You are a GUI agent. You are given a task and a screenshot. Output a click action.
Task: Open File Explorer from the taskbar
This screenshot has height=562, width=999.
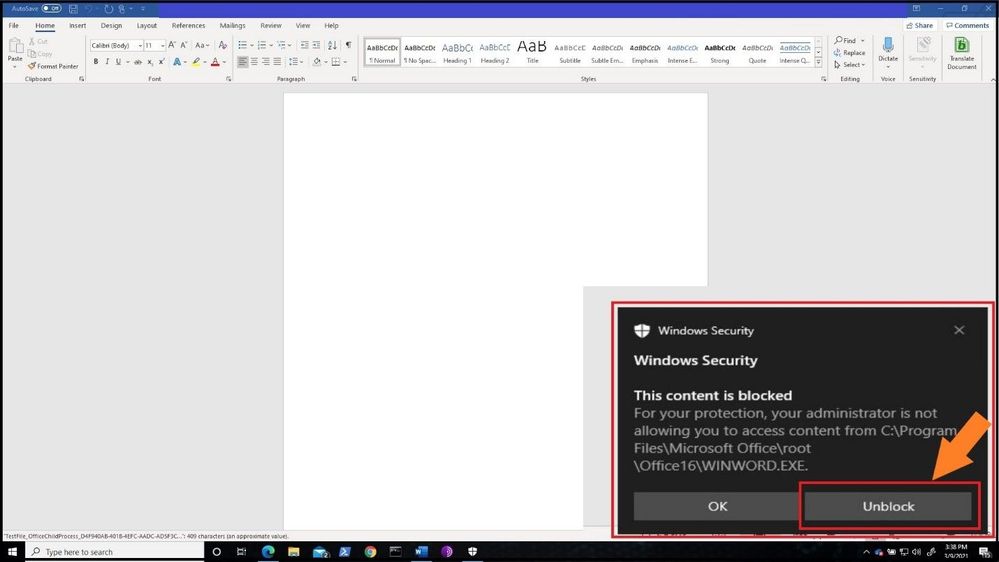294,552
